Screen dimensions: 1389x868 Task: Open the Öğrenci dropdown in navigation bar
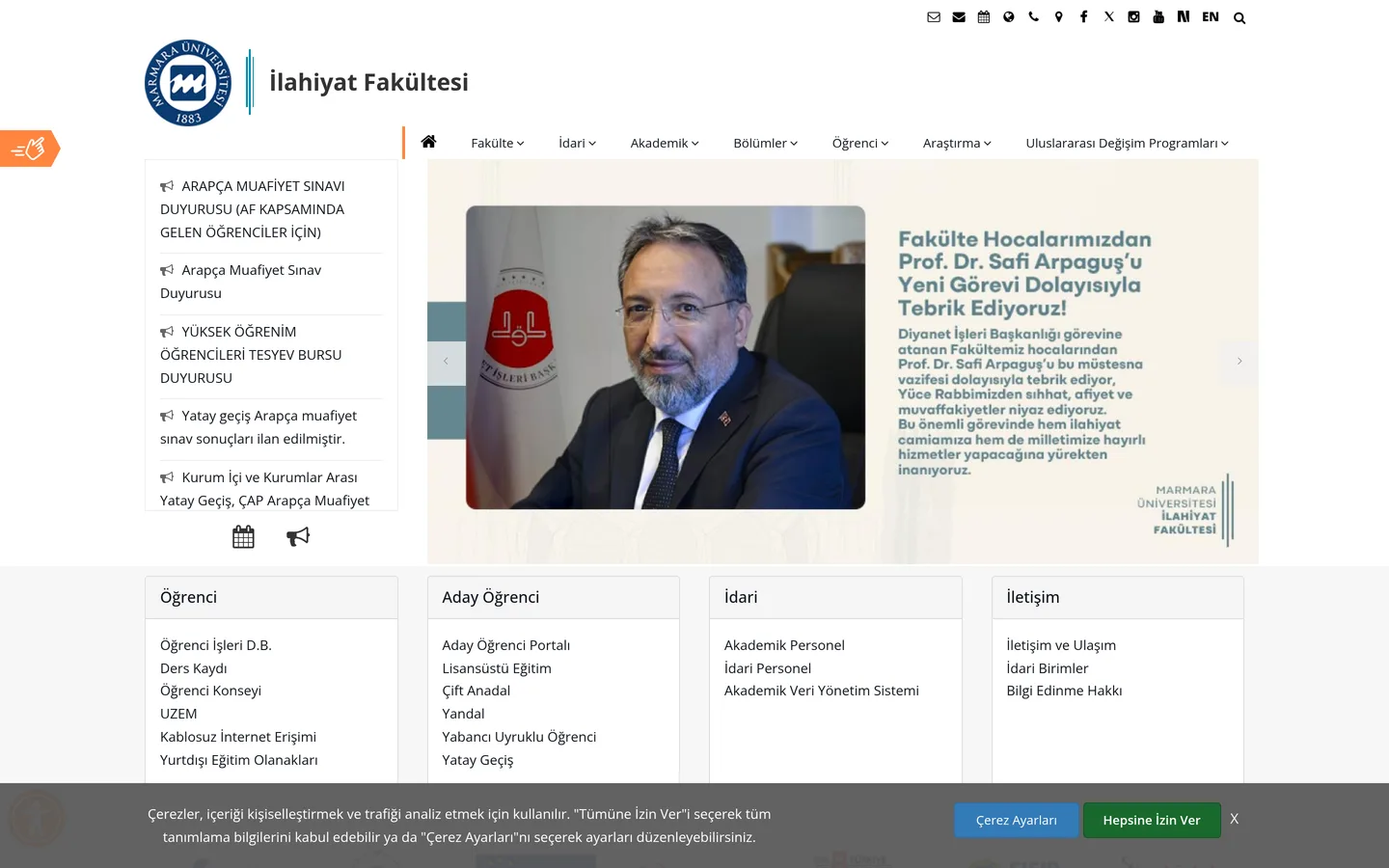point(860,143)
